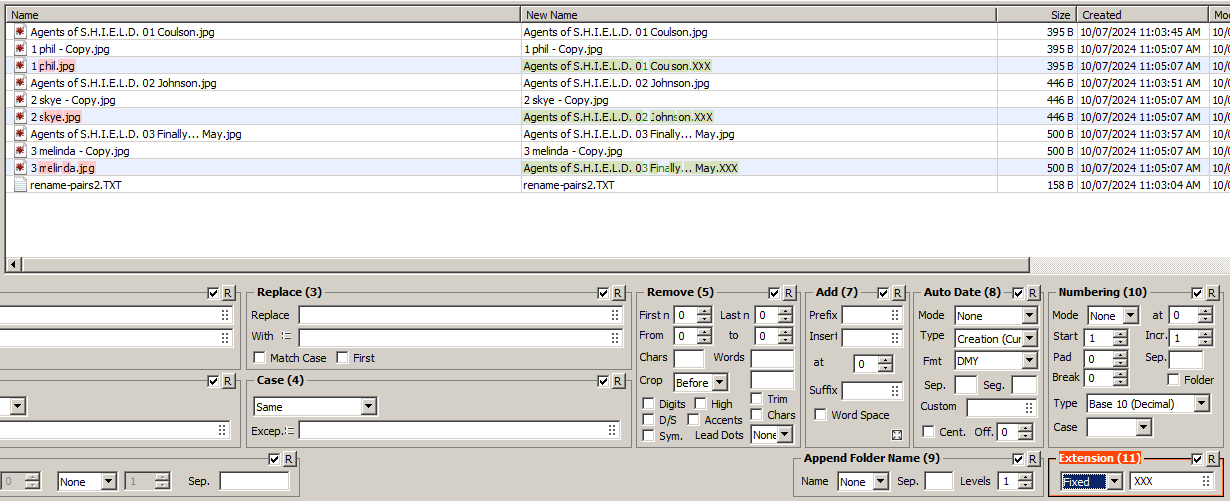The image size is (1230, 501).
Task: Open the Append Folder Name dropdown
Action: coord(863,482)
